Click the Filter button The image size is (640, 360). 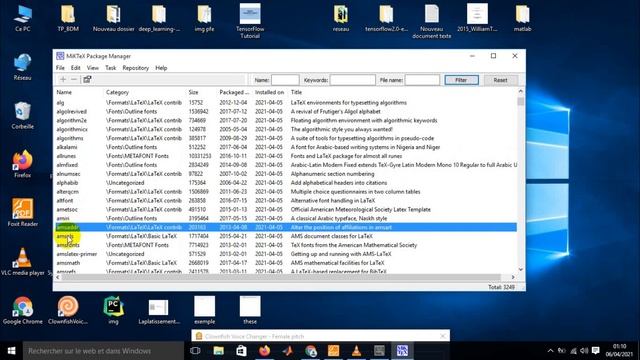tap(461, 80)
